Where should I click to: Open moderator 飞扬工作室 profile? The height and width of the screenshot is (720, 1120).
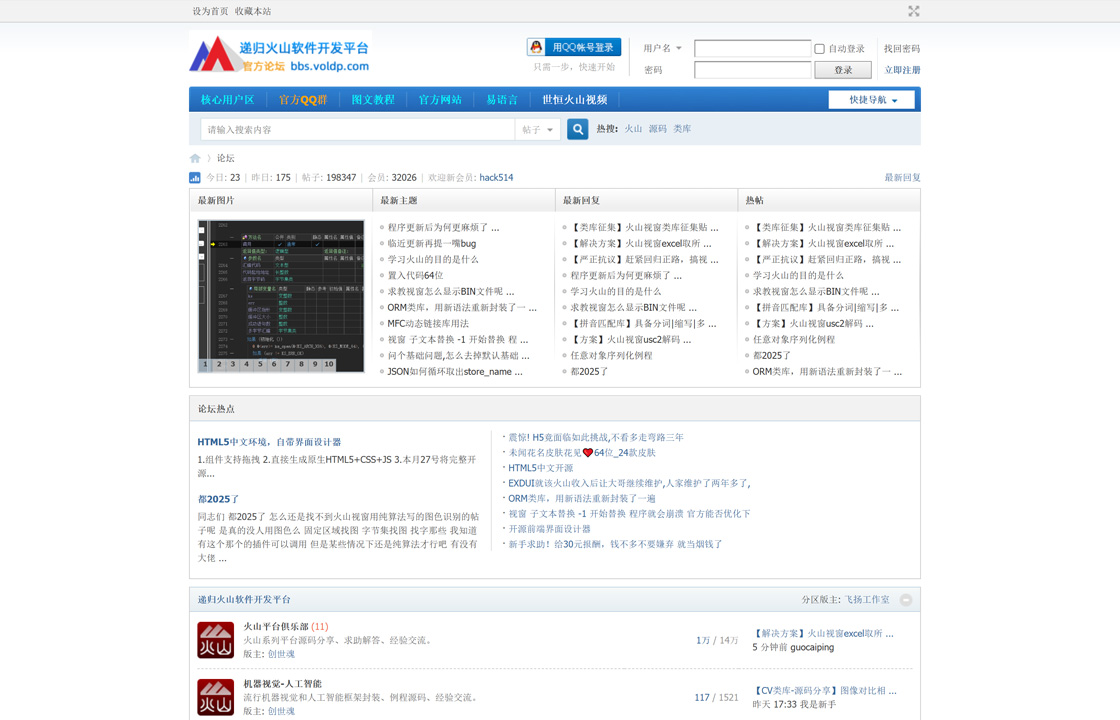(x=867, y=600)
